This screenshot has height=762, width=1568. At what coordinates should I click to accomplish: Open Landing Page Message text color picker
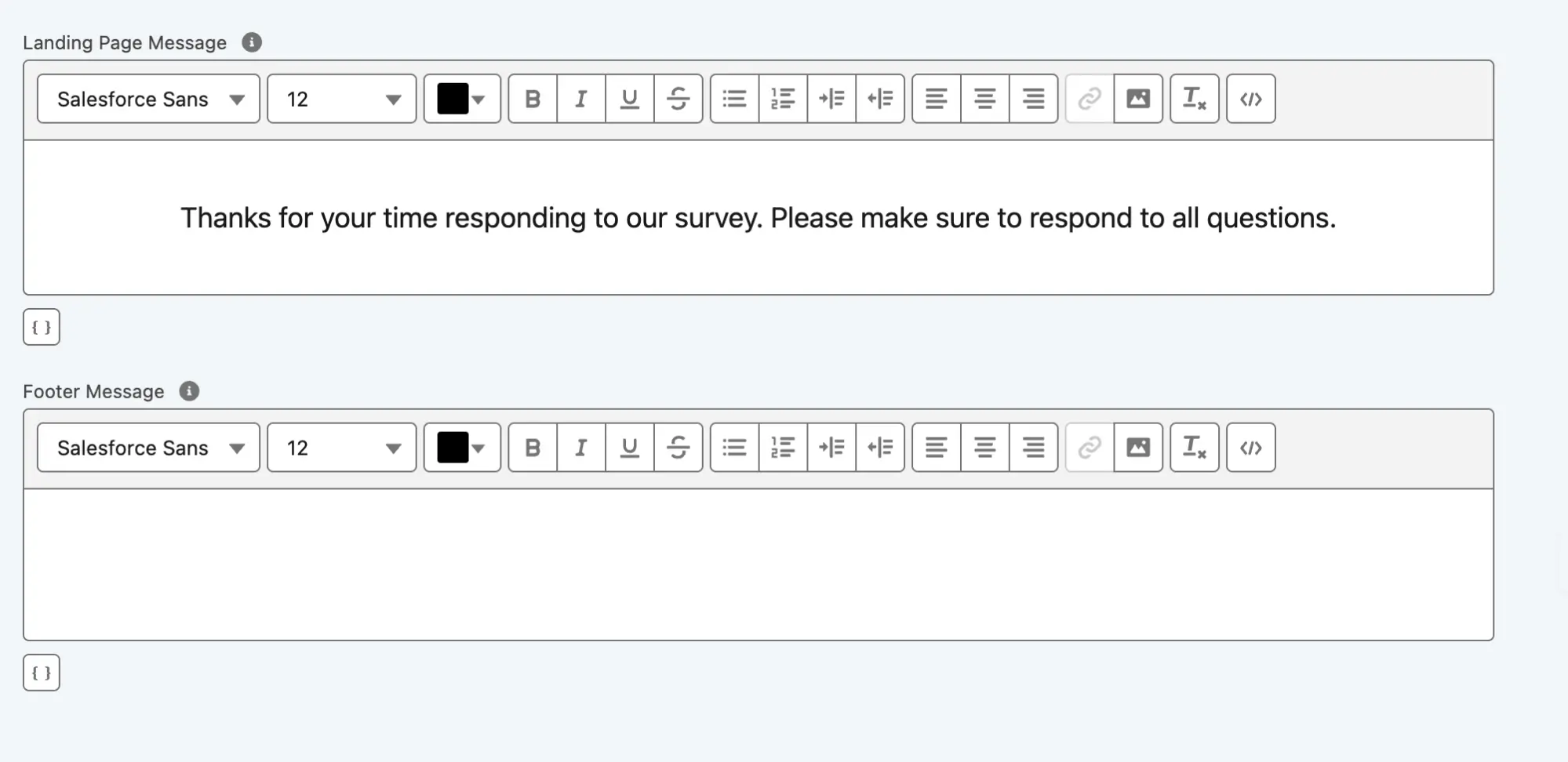(x=462, y=99)
